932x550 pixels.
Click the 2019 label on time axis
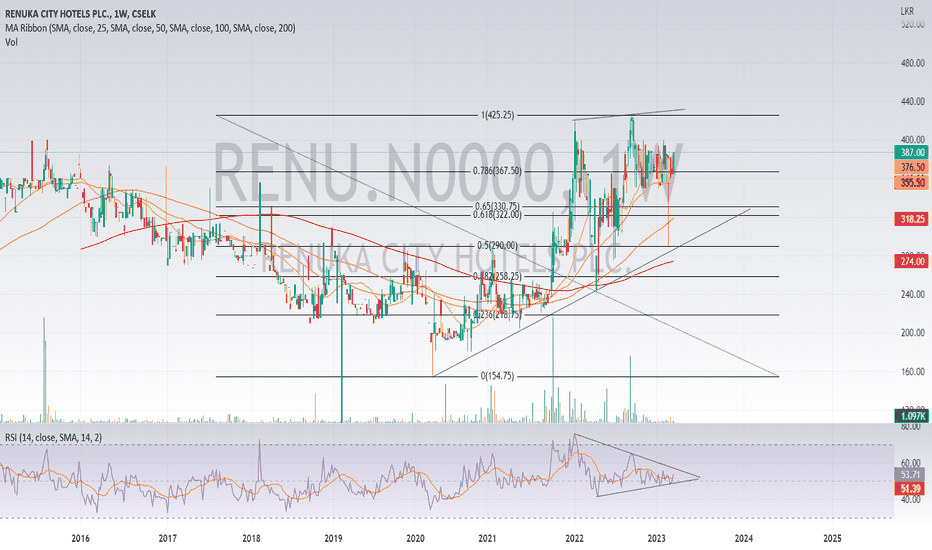(x=333, y=539)
